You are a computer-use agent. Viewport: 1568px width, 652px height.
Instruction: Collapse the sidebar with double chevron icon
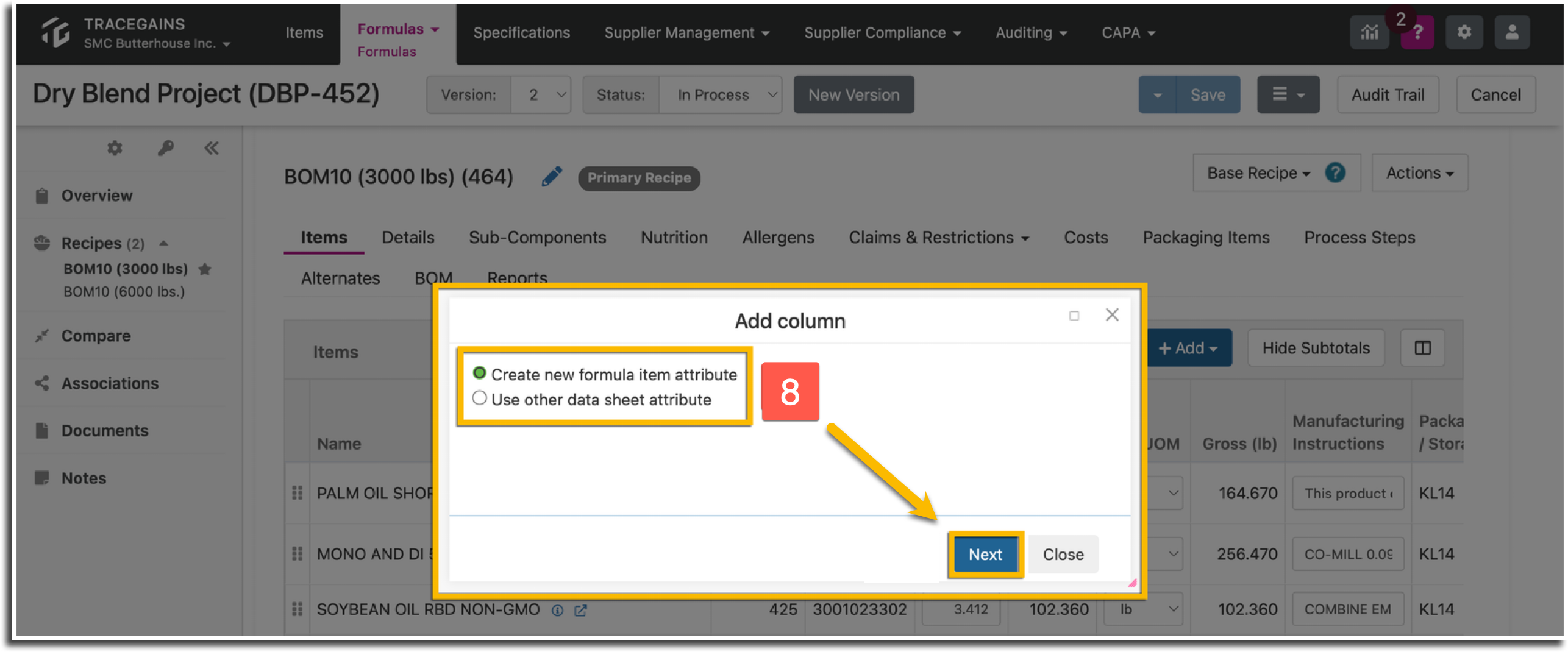(212, 148)
